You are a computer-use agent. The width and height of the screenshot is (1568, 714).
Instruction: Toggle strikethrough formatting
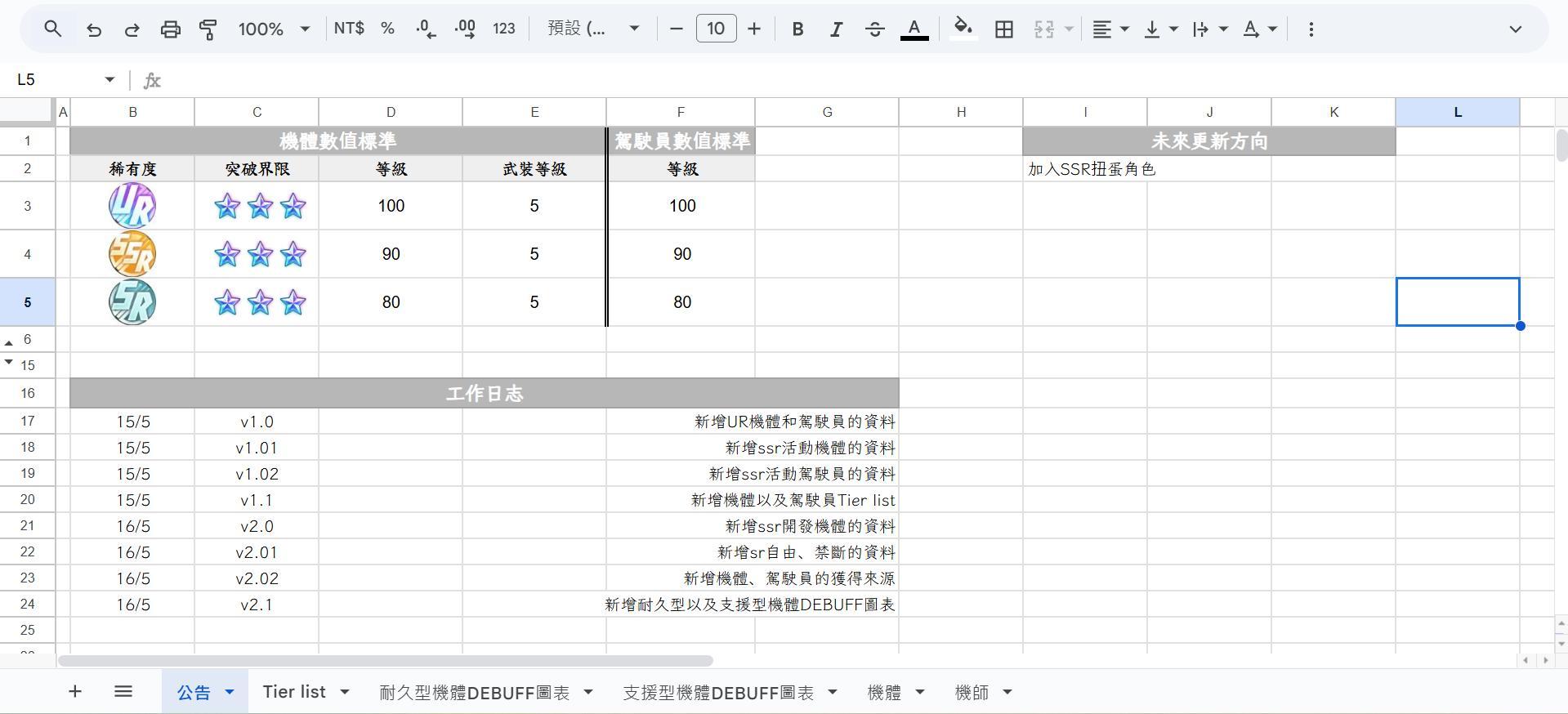[874, 29]
